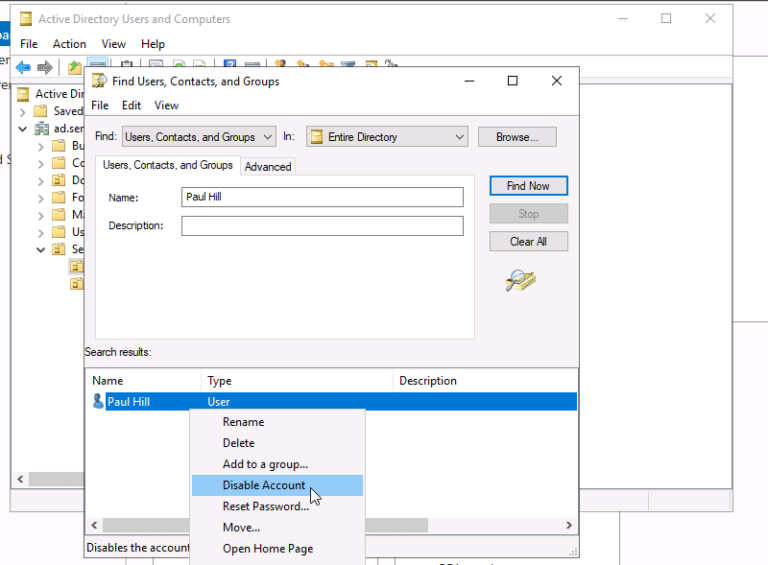Click the Paul Hill user icon
768x565 pixels.
click(x=98, y=402)
